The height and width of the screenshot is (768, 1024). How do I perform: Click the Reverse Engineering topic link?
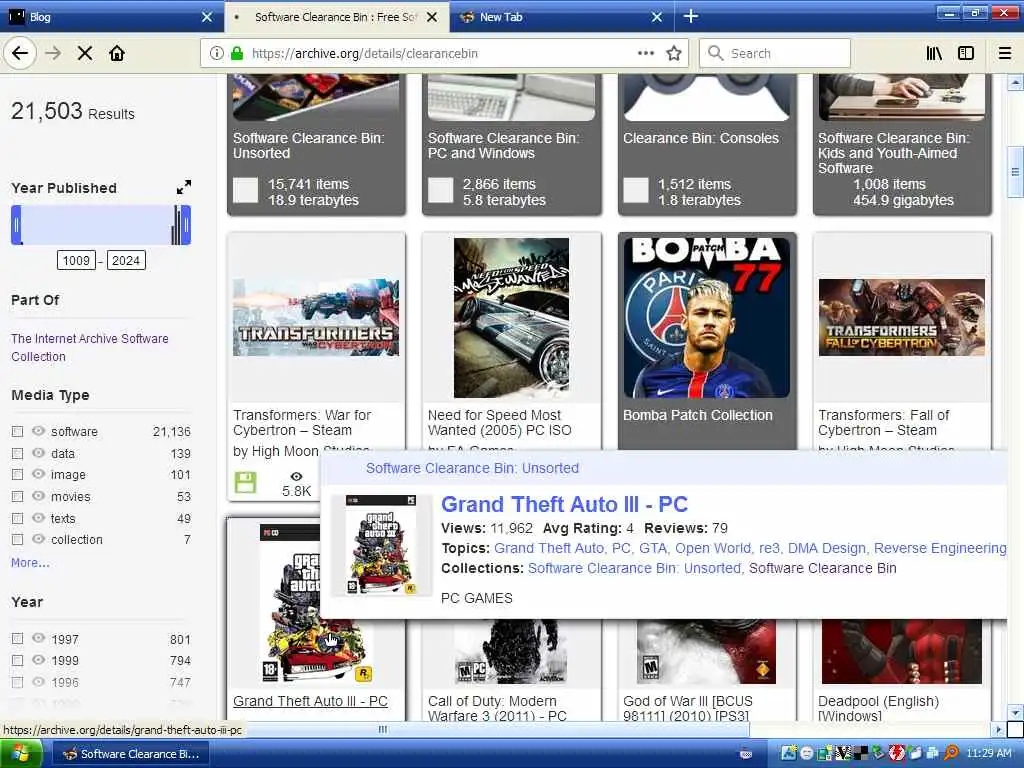pyautogui.click(x=940, y=549)
